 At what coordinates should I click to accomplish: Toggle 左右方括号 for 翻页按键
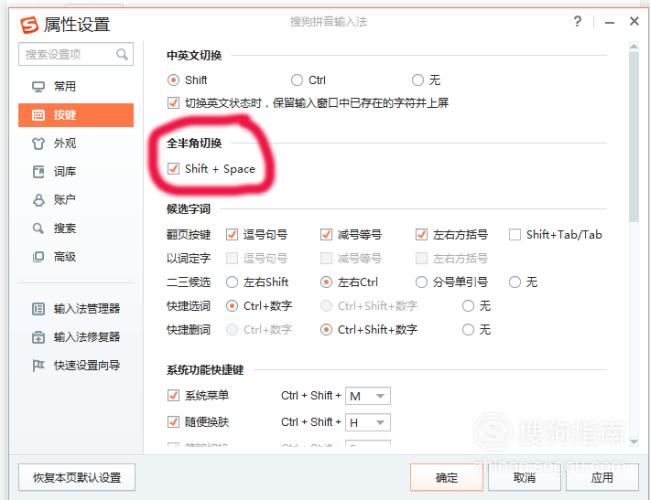pos(422,235)
